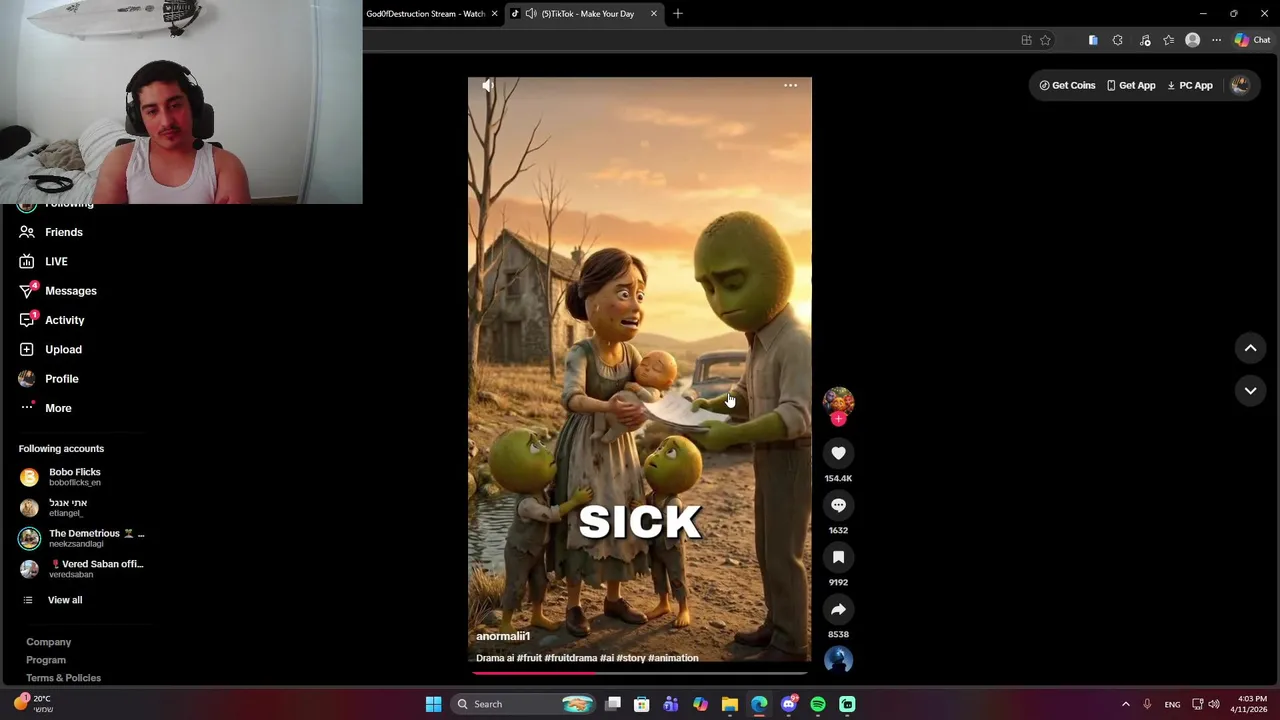Open Activity in TikTok sidebar
This screenshot has width=1280, height=720.
click(x=65, y=320)
